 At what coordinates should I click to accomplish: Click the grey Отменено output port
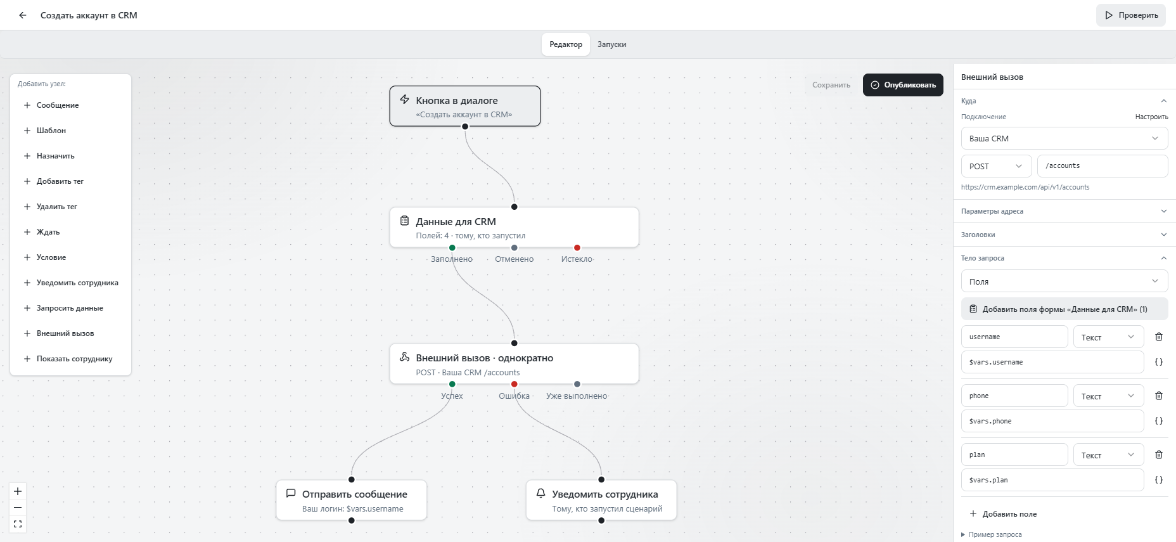(x=514, y=247)
